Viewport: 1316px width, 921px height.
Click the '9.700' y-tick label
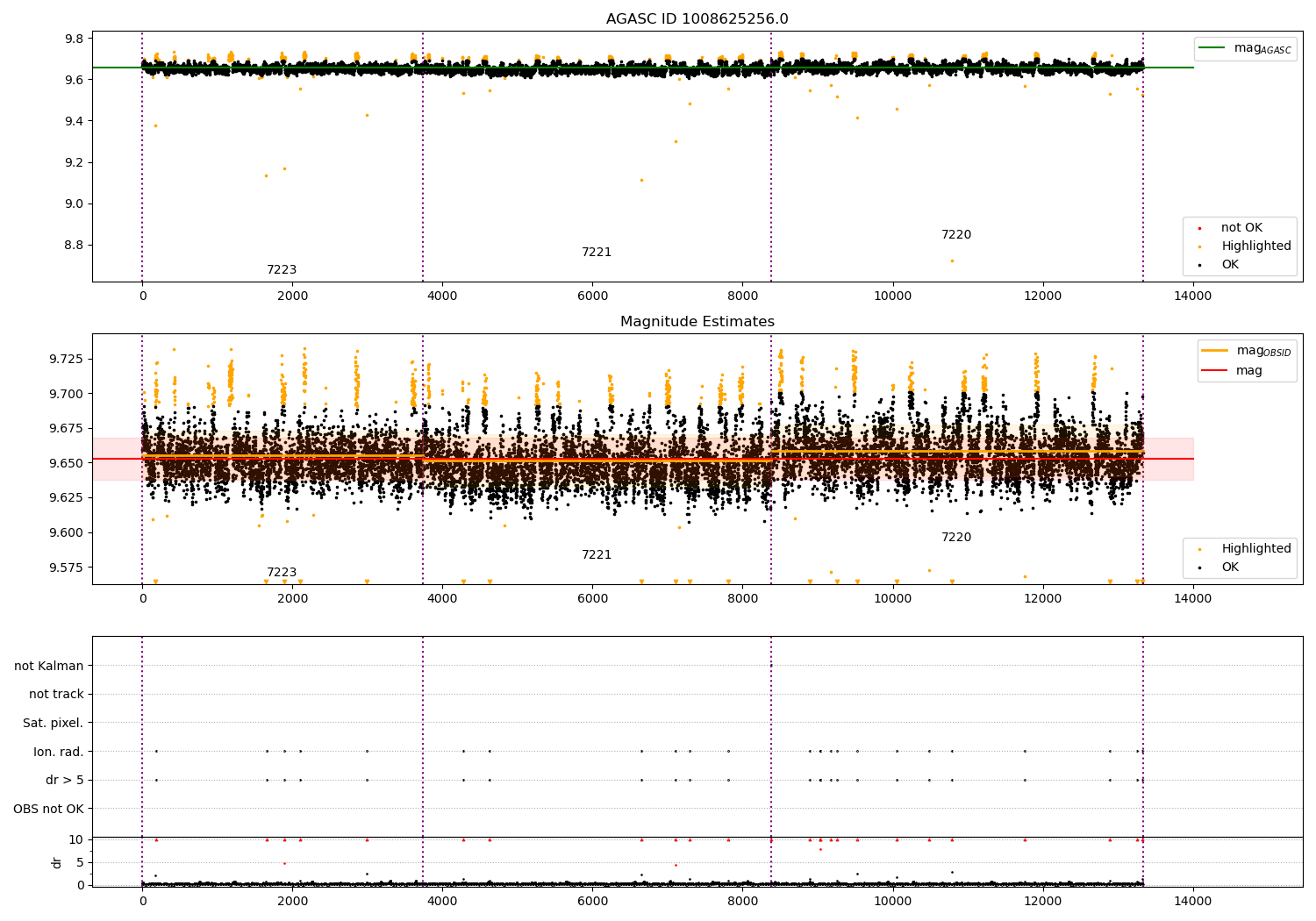click(67, 394)
